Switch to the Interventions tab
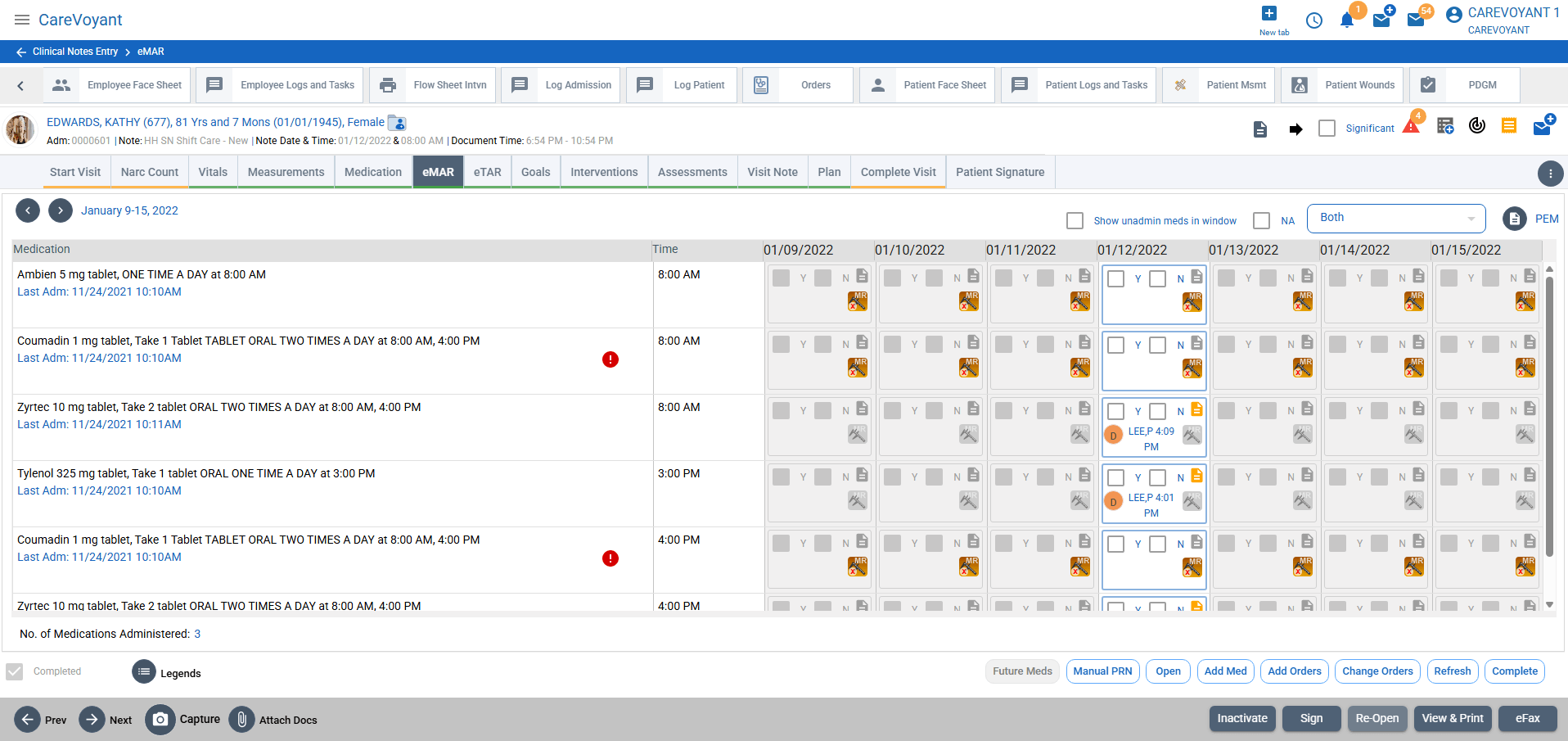1568x741 pixels. click(604, 172)
